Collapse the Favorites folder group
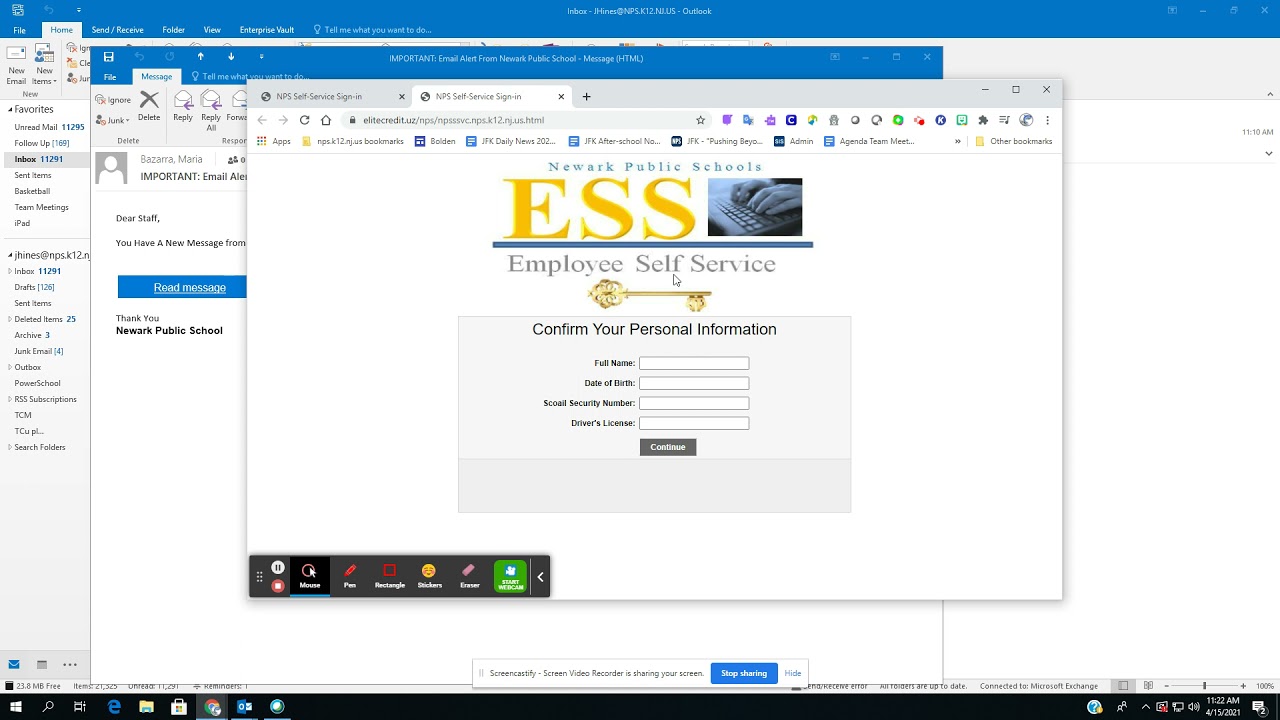Viewport: 1280px width, 720px height. [x=10, y=109]
